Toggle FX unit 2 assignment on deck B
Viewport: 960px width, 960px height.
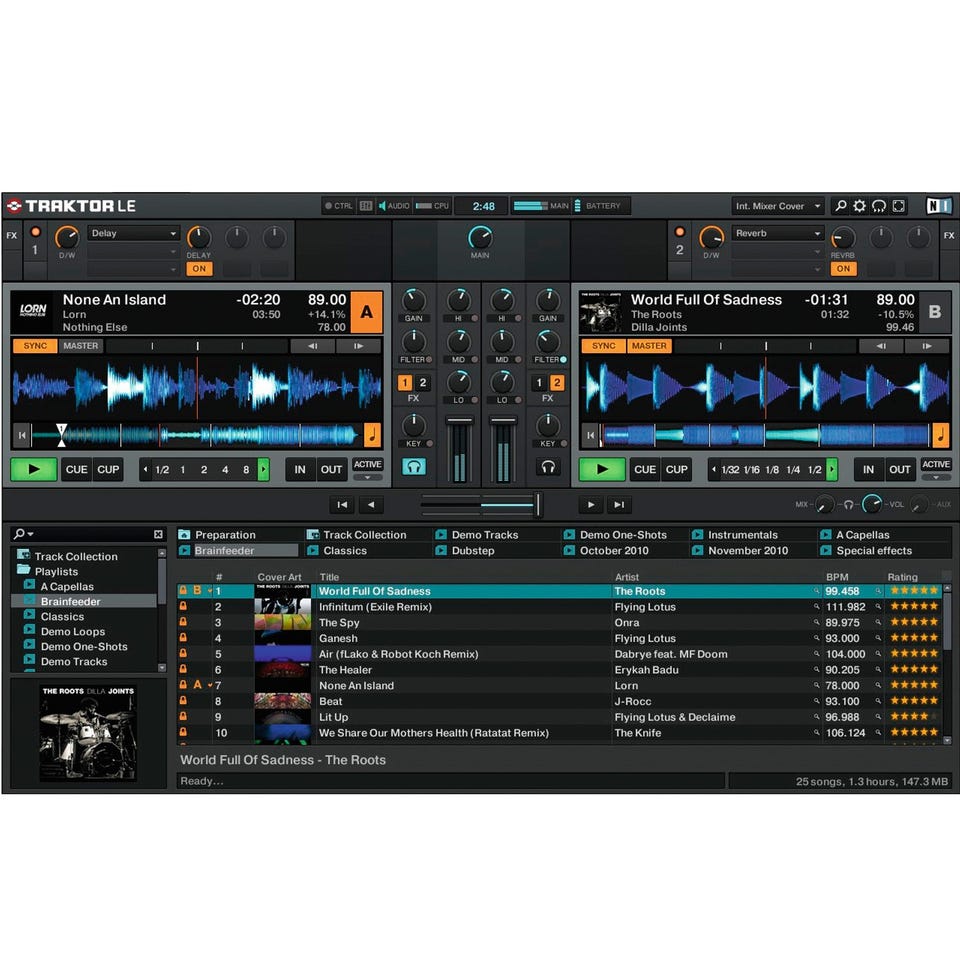tap(557, 383)
